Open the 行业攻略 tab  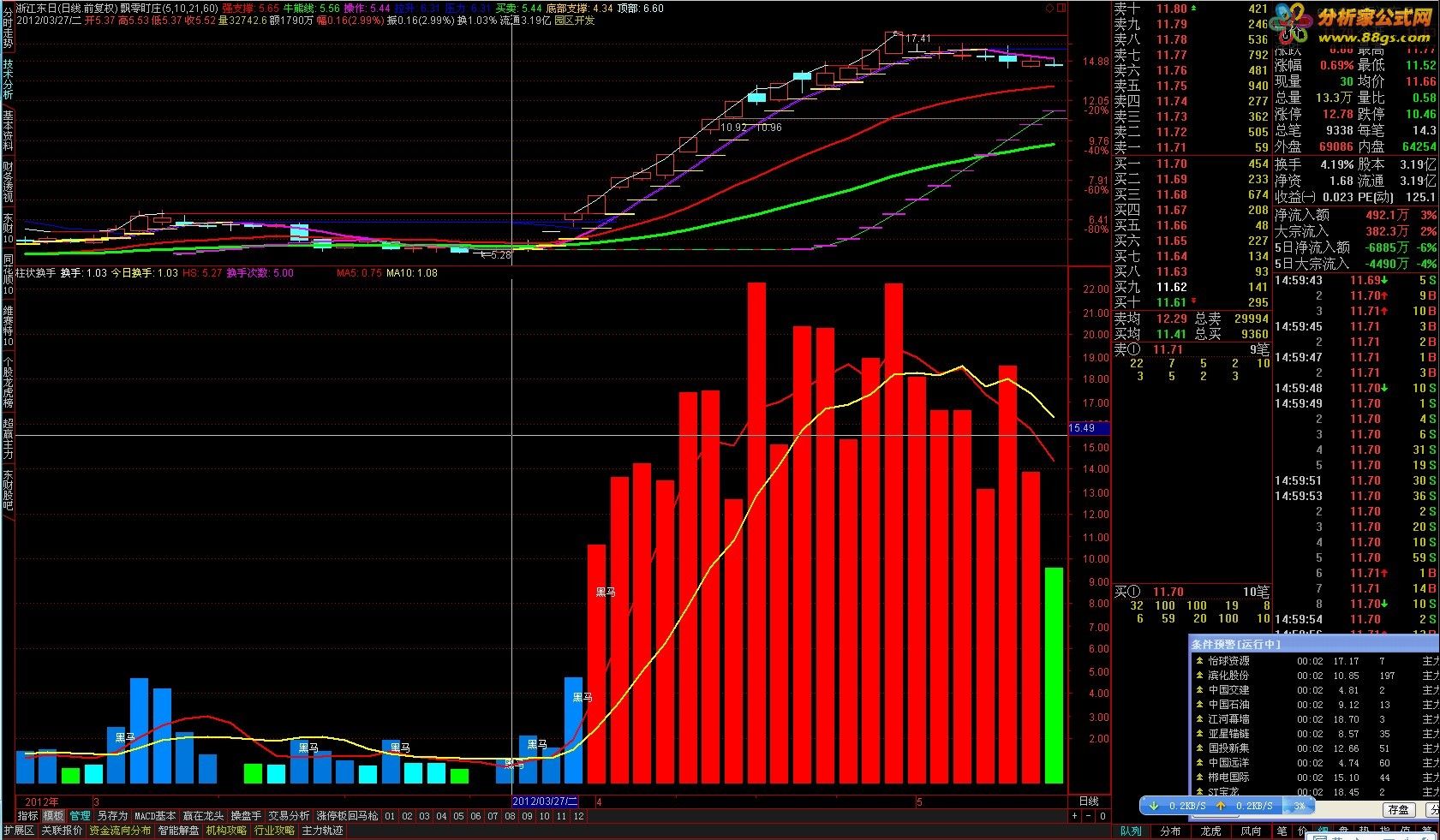(x=275, y=831)
